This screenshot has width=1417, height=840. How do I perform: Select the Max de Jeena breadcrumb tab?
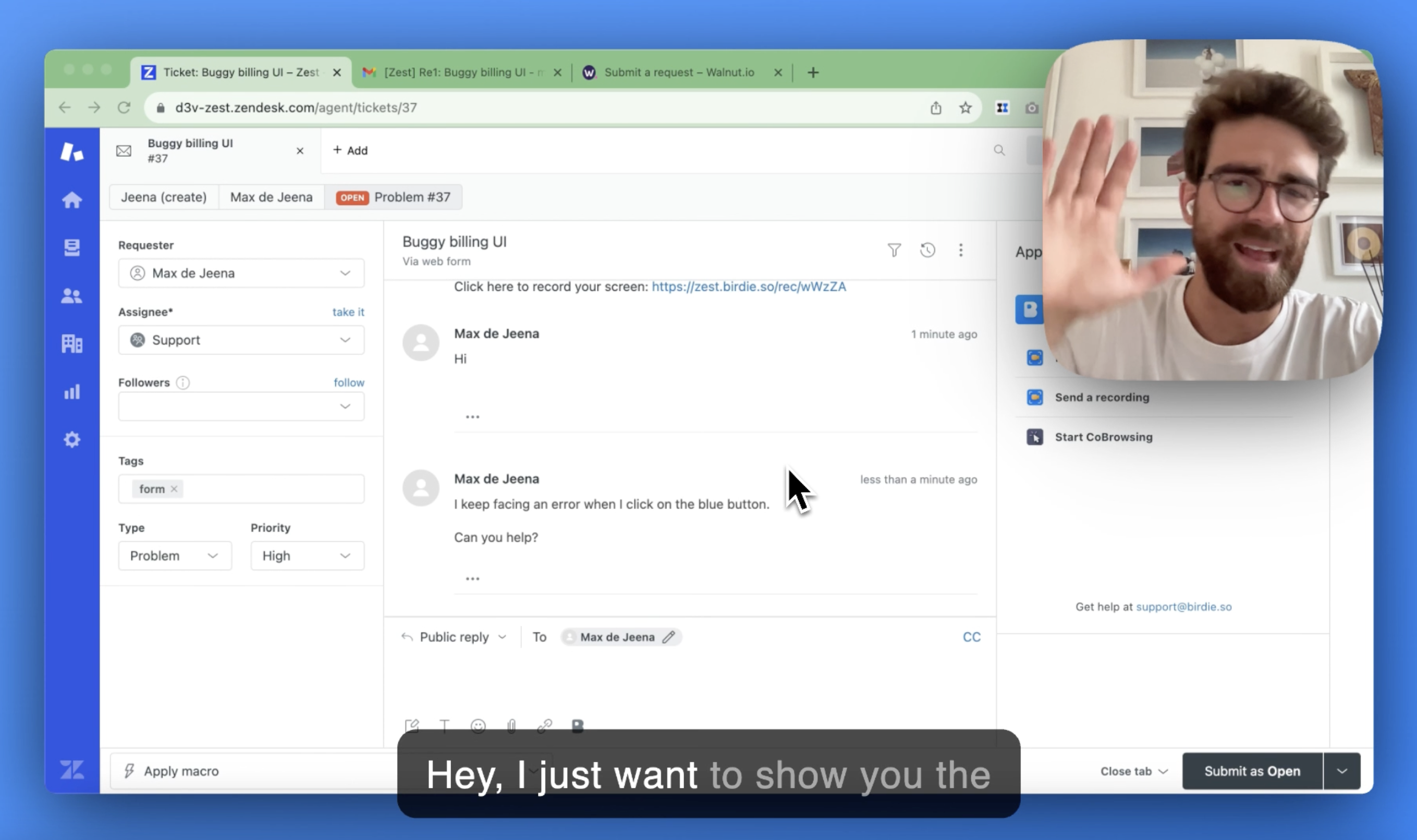click(271, 196)
